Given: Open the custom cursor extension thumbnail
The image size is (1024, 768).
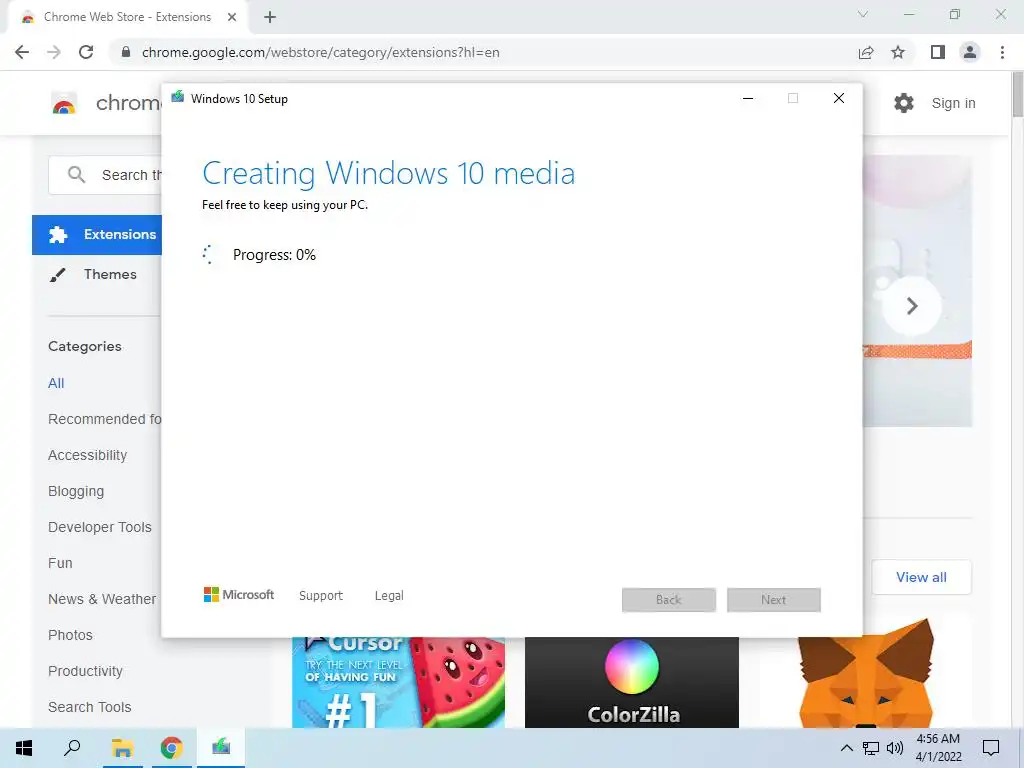Looking at the screenshot, I should 398,682.
